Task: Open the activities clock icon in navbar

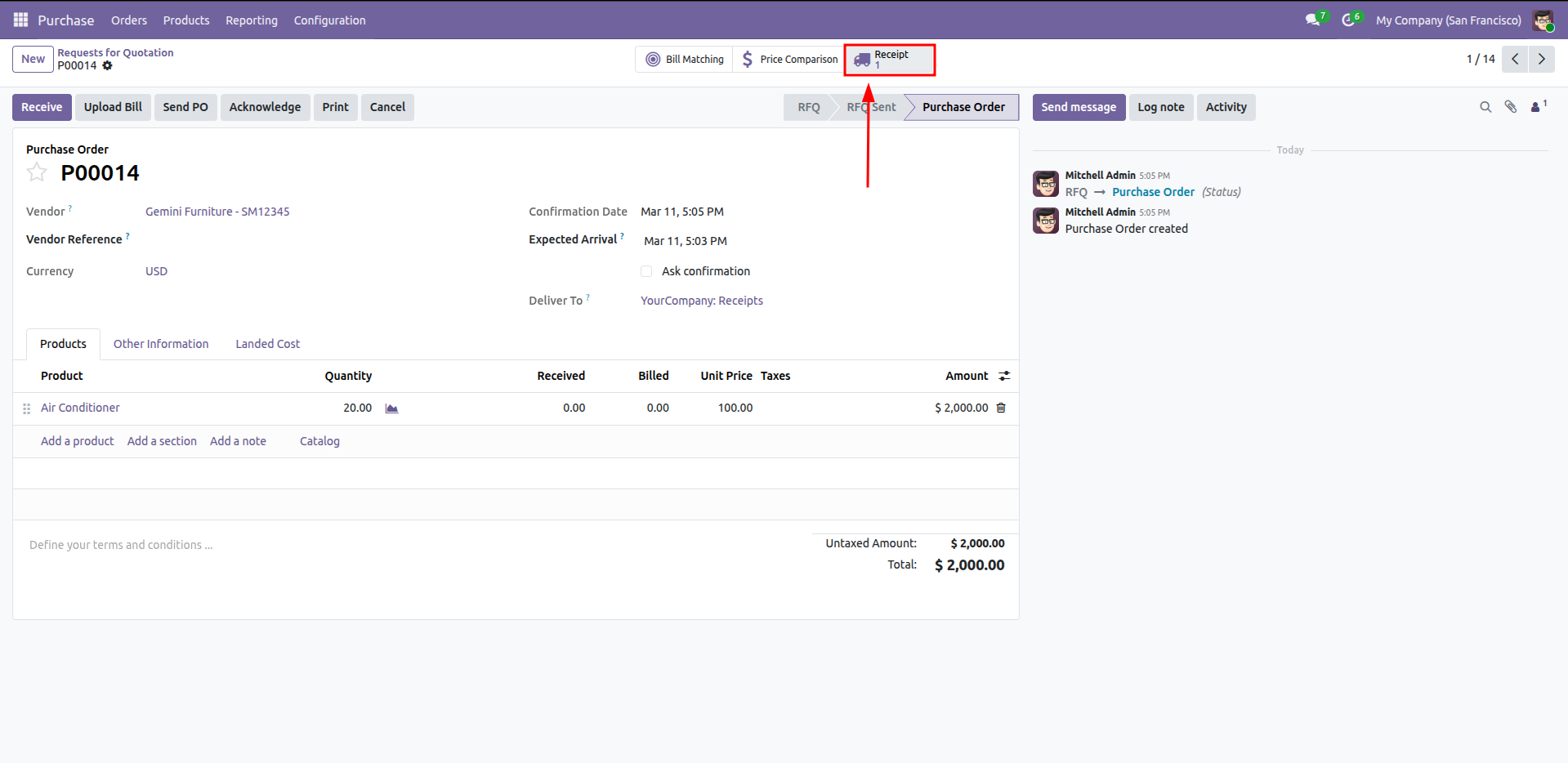Action: click(1348, 20)
